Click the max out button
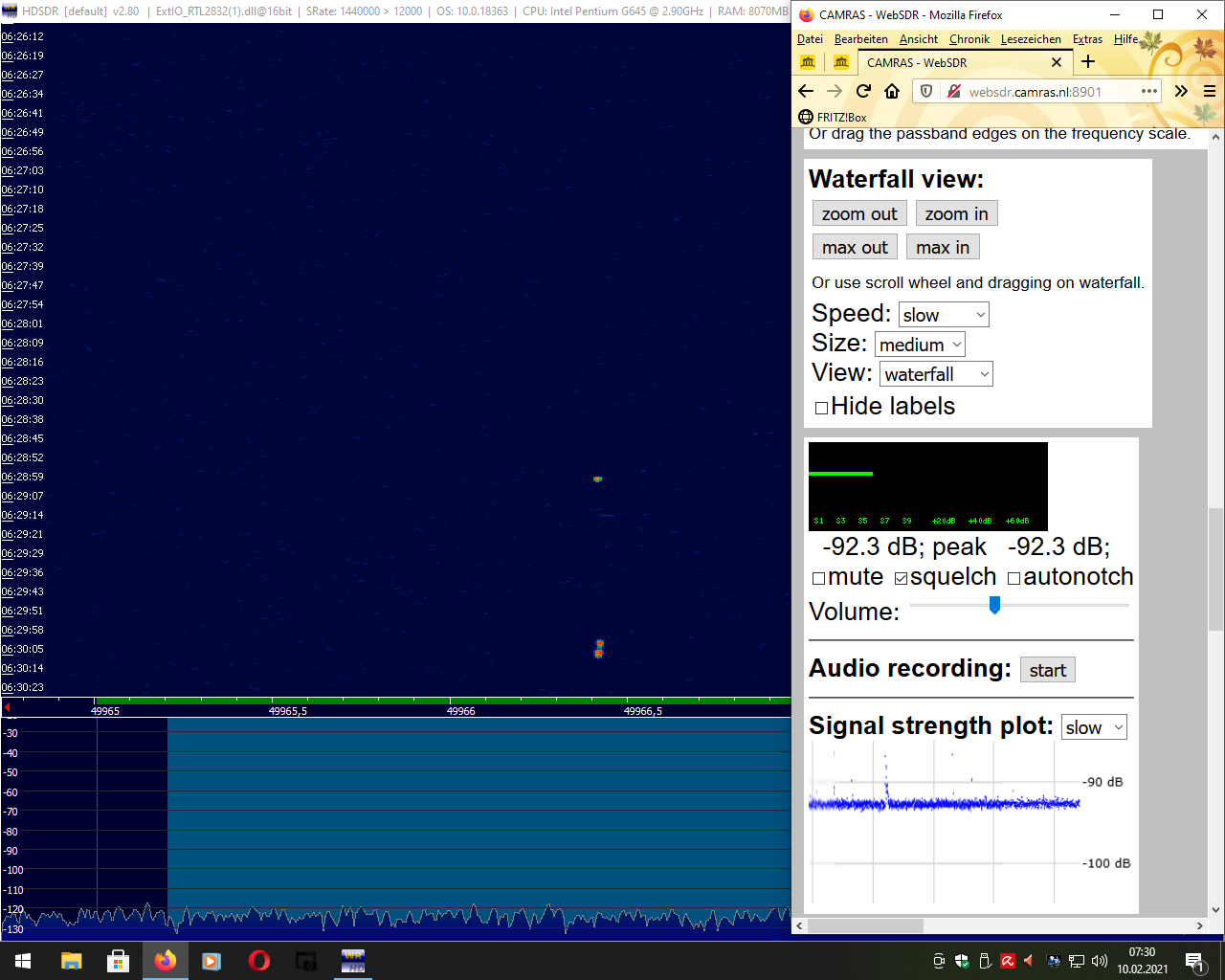The width and height of the screenshot is (1225, 980). [x=855, y=247]
